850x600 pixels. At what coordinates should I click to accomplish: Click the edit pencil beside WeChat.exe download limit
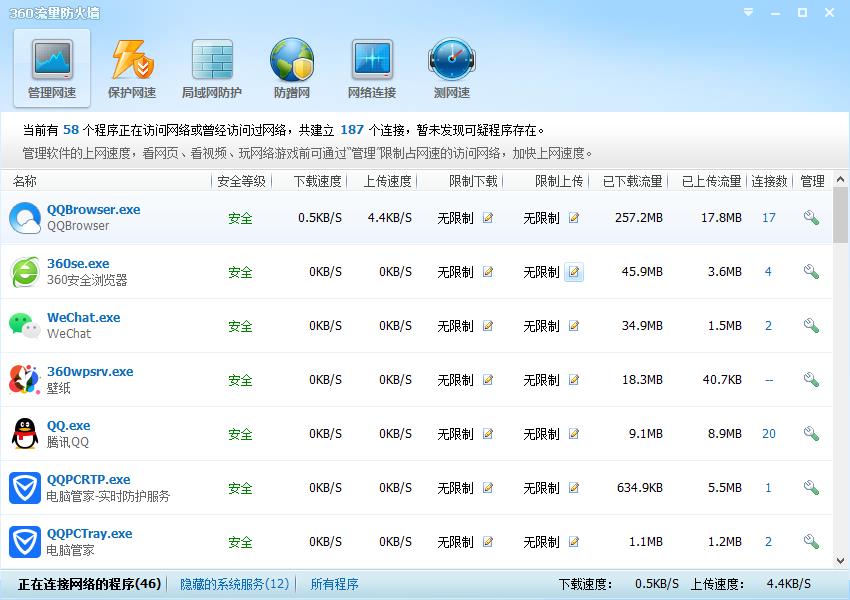(x=487, y=325)
